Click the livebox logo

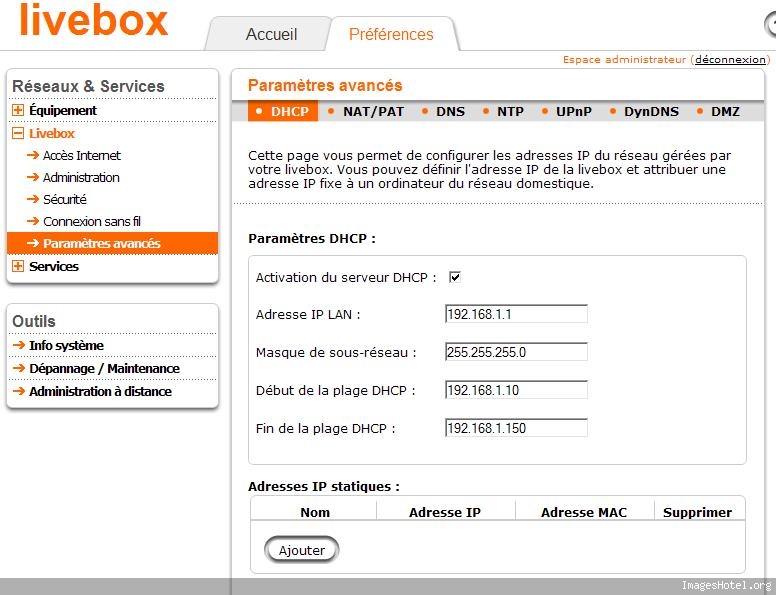(x=94, y=20)
